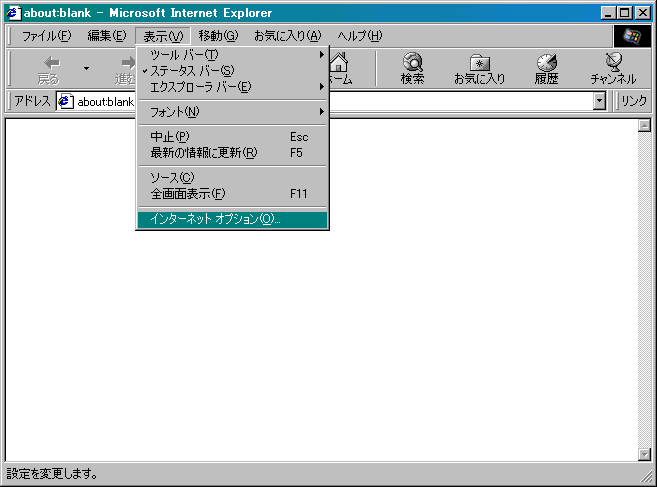Image resolution: width=657 pixels, height=487 pixels.
Task: Click the IE icon in title bar
Action: point(13,13)
